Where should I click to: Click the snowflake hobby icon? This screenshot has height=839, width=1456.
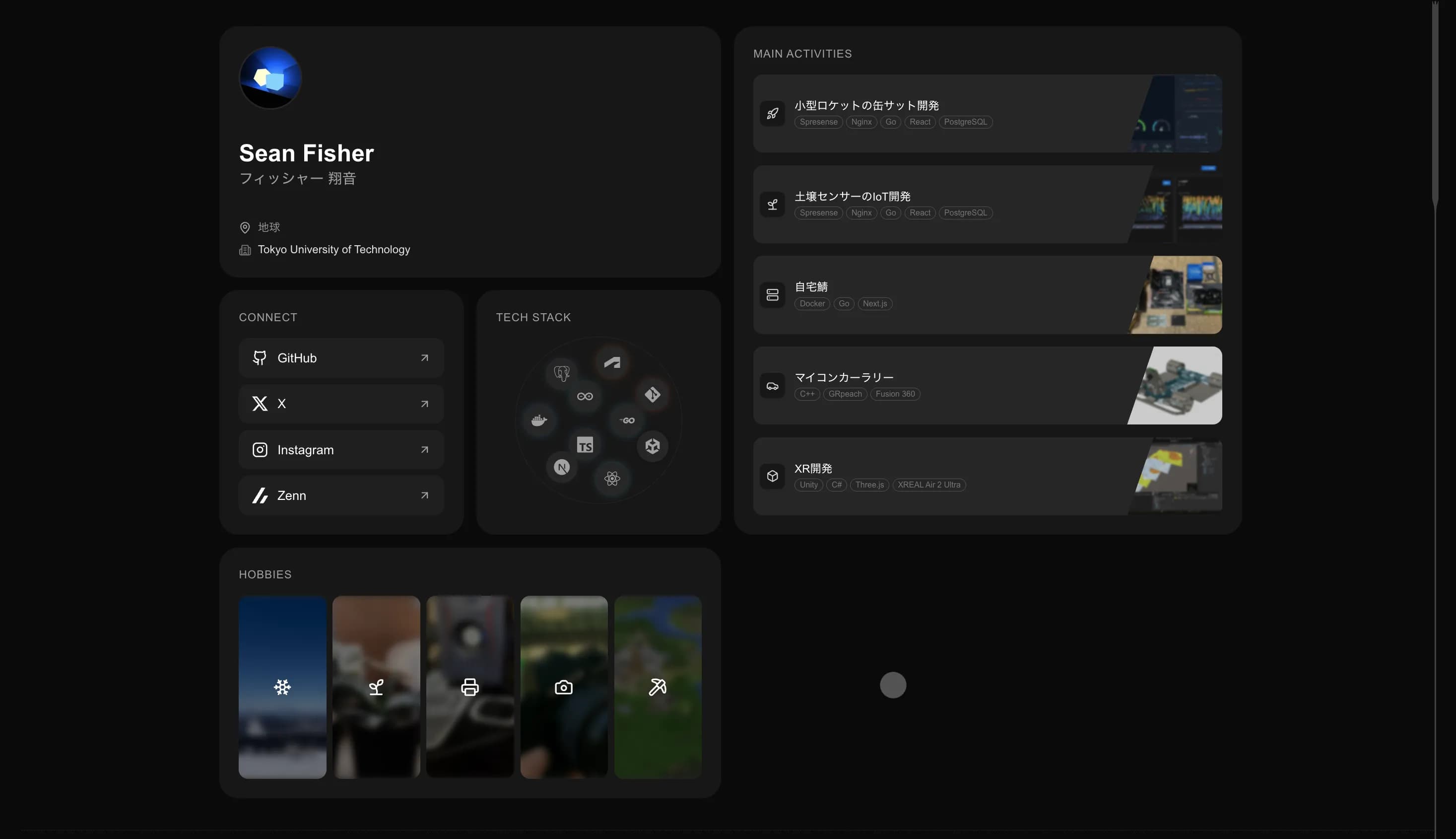coord(282,687)
